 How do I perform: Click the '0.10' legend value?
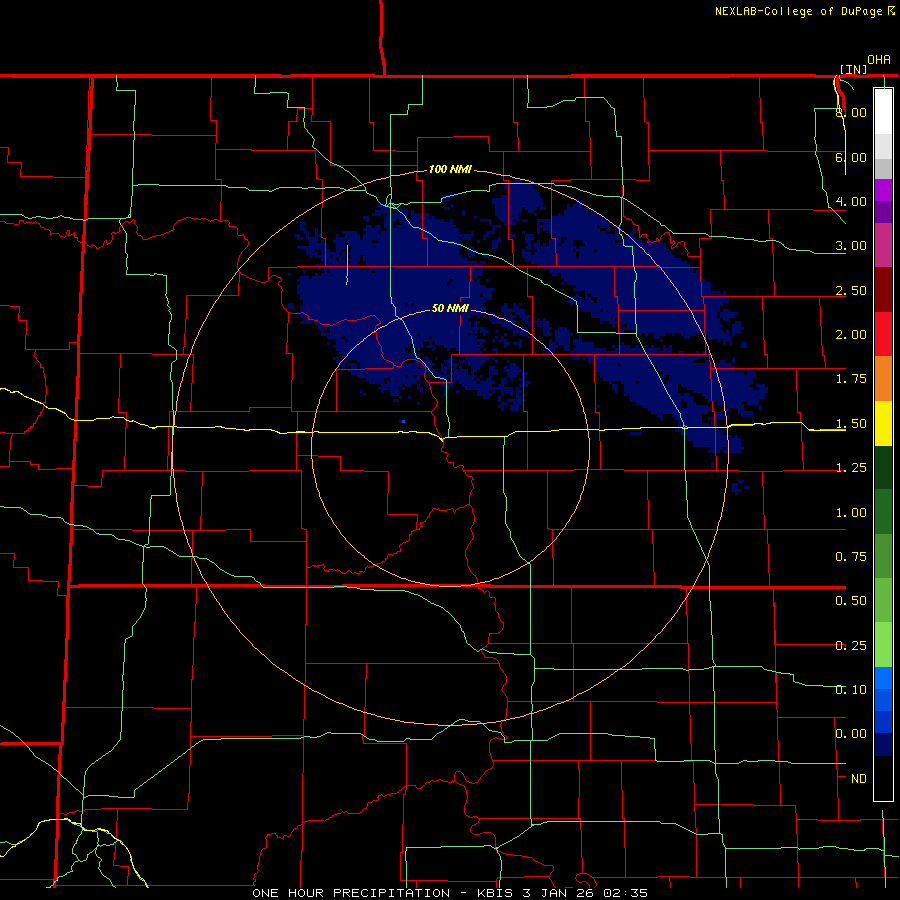point(851,690)
